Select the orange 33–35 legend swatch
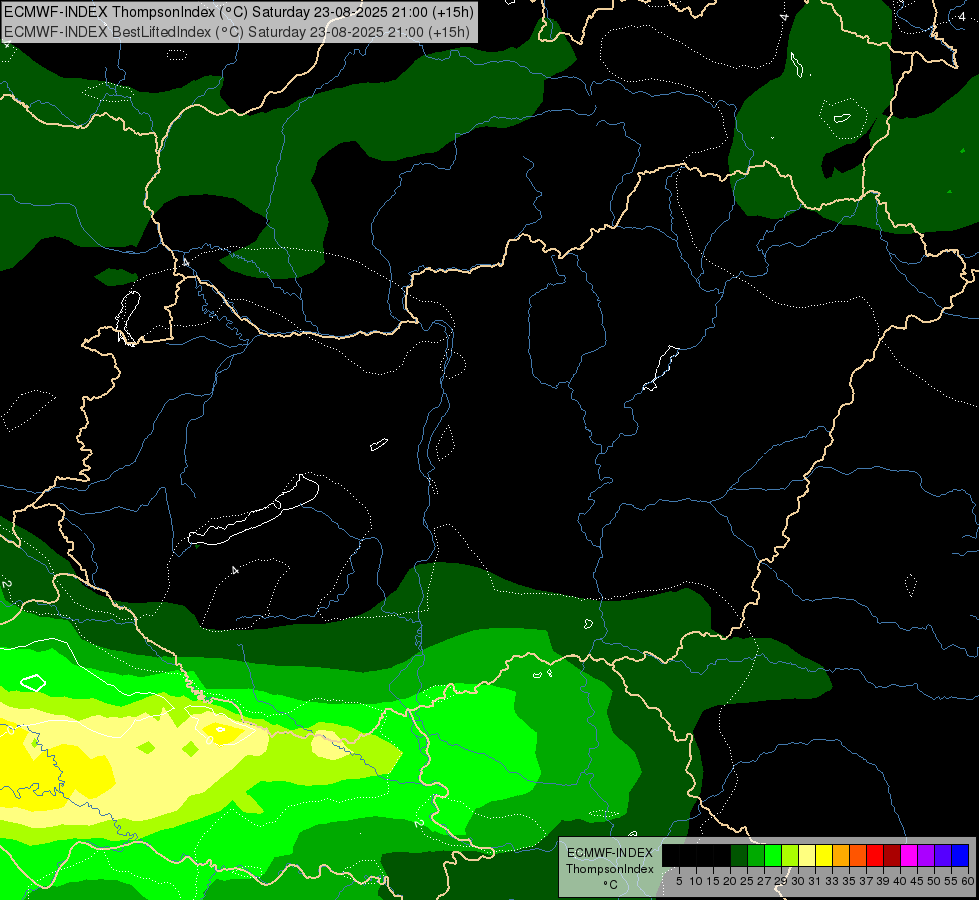979x900 pixels. pyautogui.click(x=841, y=855)
